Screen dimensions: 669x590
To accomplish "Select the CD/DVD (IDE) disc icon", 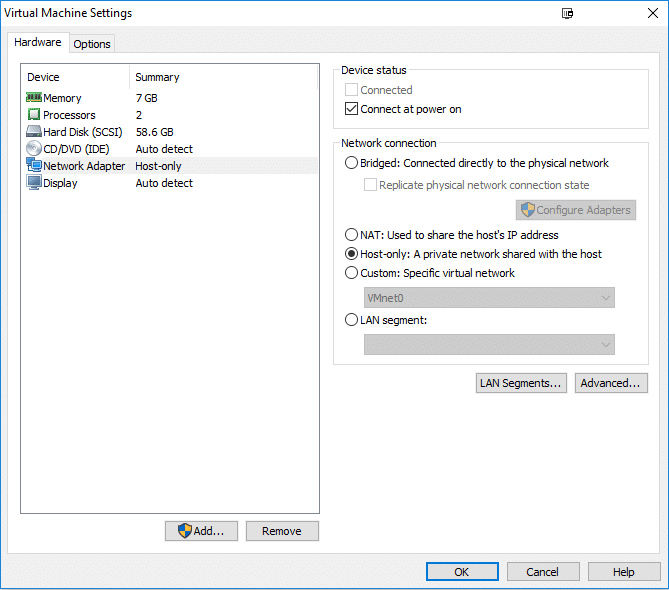I will 33,149.
